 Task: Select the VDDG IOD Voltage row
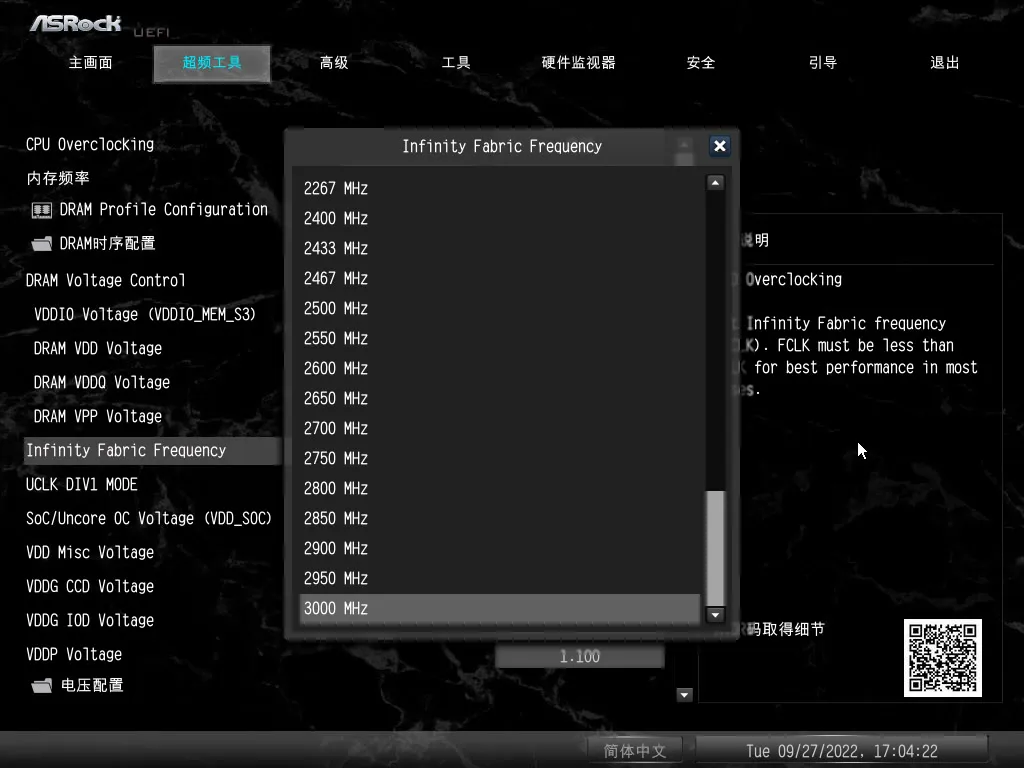click(89, 620)
